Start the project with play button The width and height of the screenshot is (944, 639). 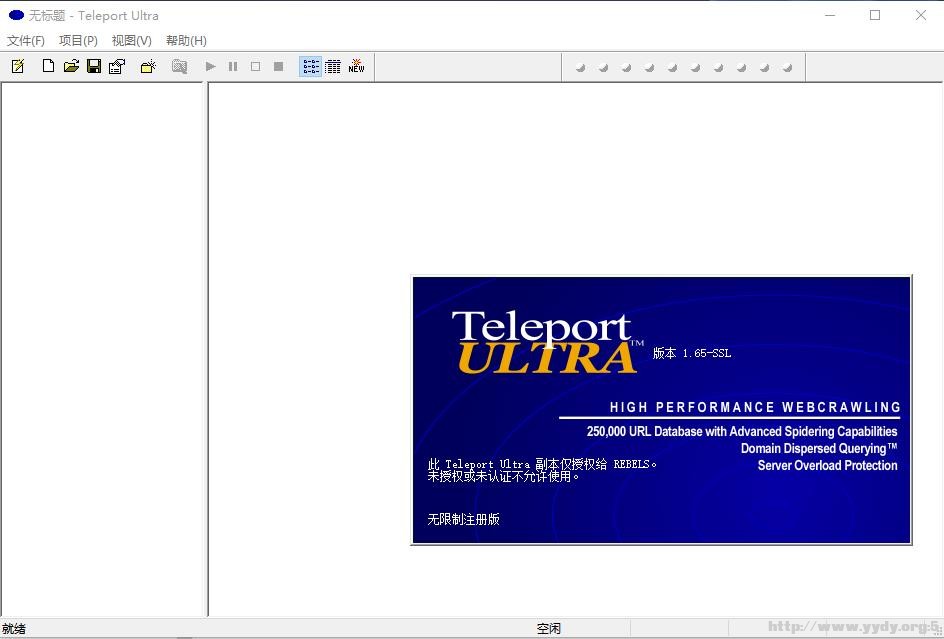click(x=210, y=66)
